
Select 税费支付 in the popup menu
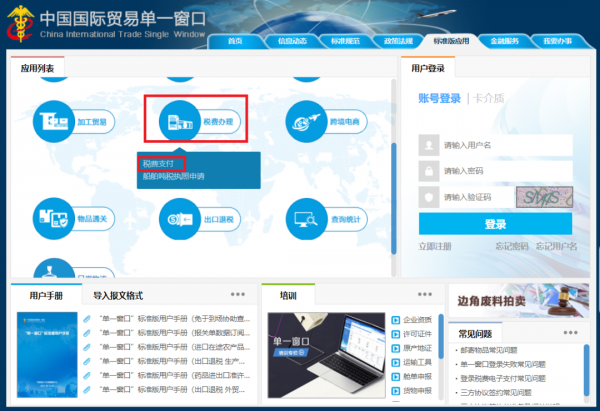[158, 164]
